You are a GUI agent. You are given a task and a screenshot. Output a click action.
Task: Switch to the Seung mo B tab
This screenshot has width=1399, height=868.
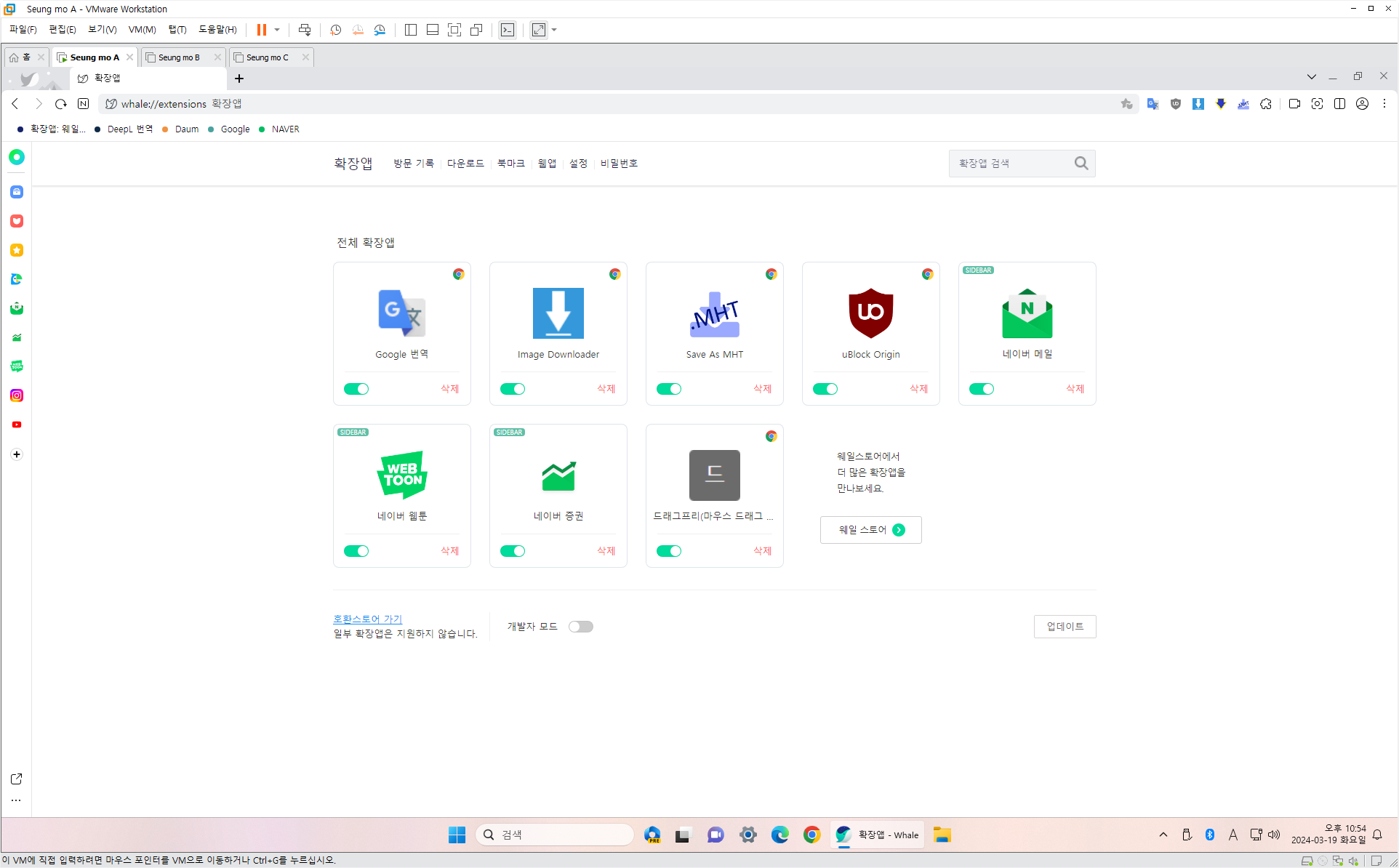coord(180,57)
